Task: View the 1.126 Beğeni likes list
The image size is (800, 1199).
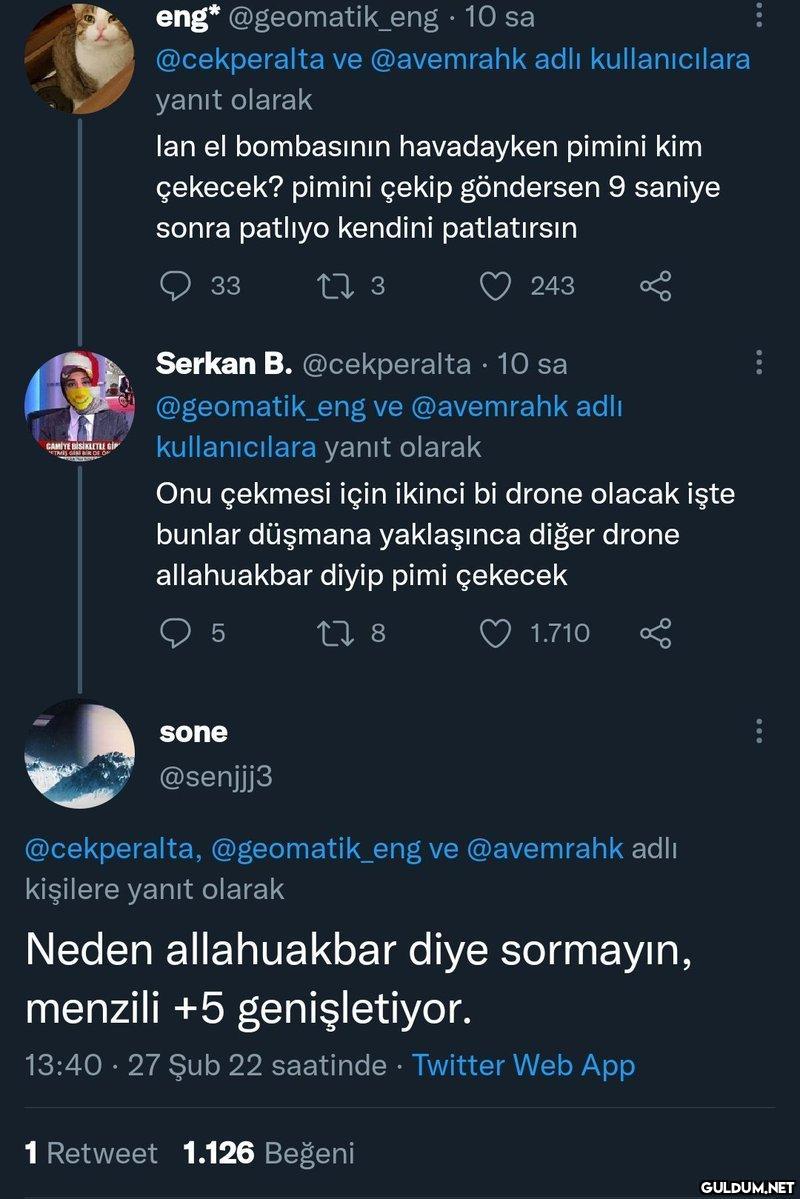Action: [269, 1153]
